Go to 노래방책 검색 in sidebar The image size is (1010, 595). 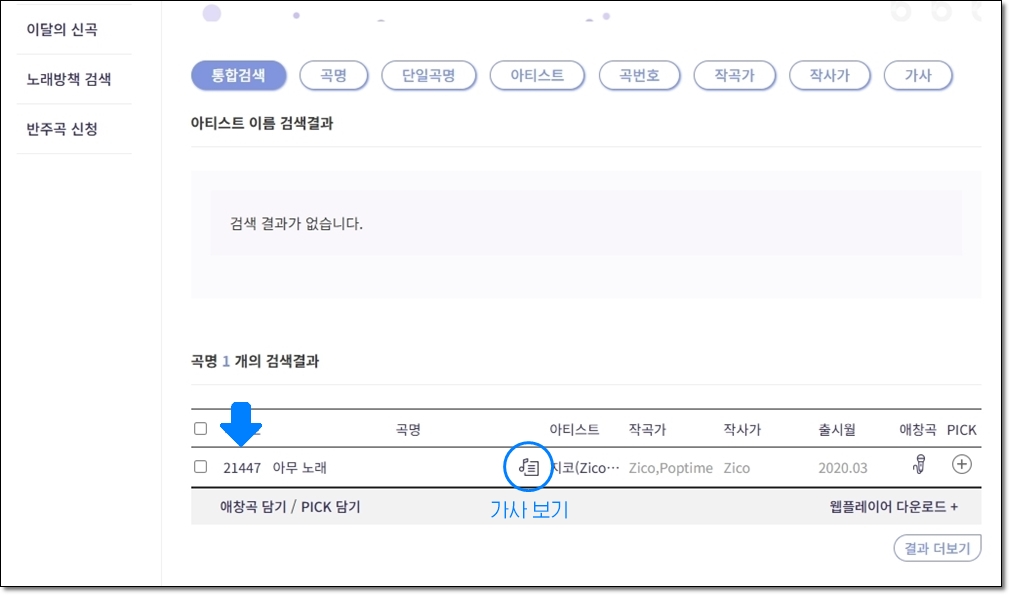[x=69, y=79]
